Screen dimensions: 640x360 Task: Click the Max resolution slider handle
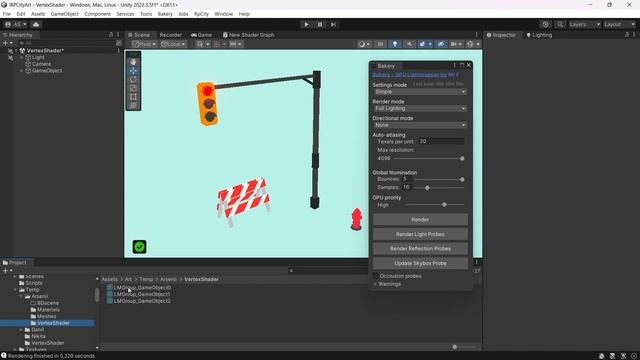[462, 158]
